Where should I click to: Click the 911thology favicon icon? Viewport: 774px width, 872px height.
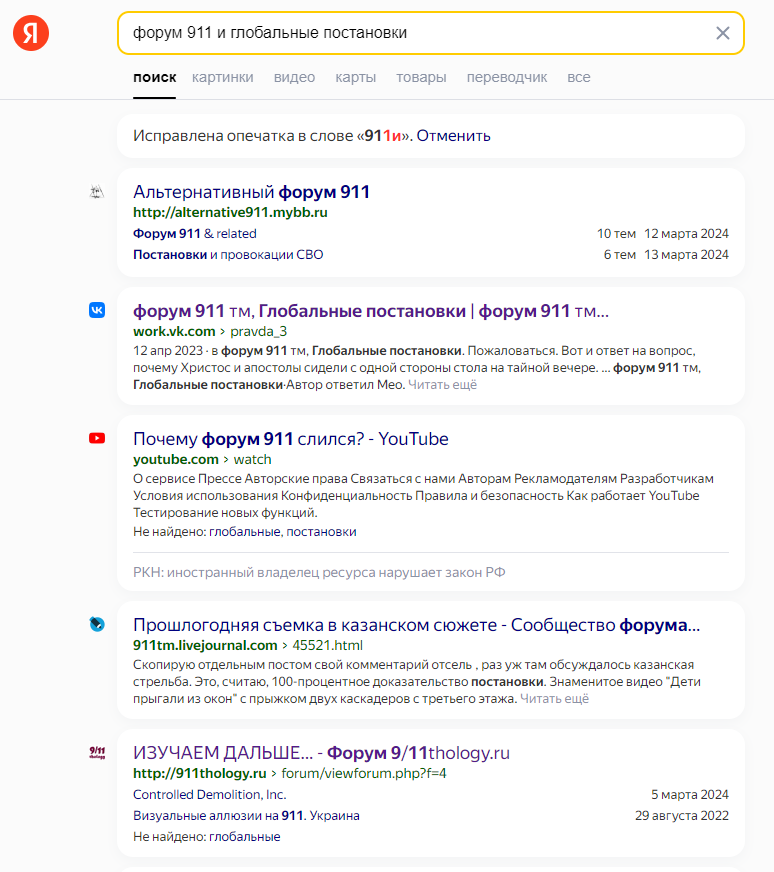[x=97, y=752]
